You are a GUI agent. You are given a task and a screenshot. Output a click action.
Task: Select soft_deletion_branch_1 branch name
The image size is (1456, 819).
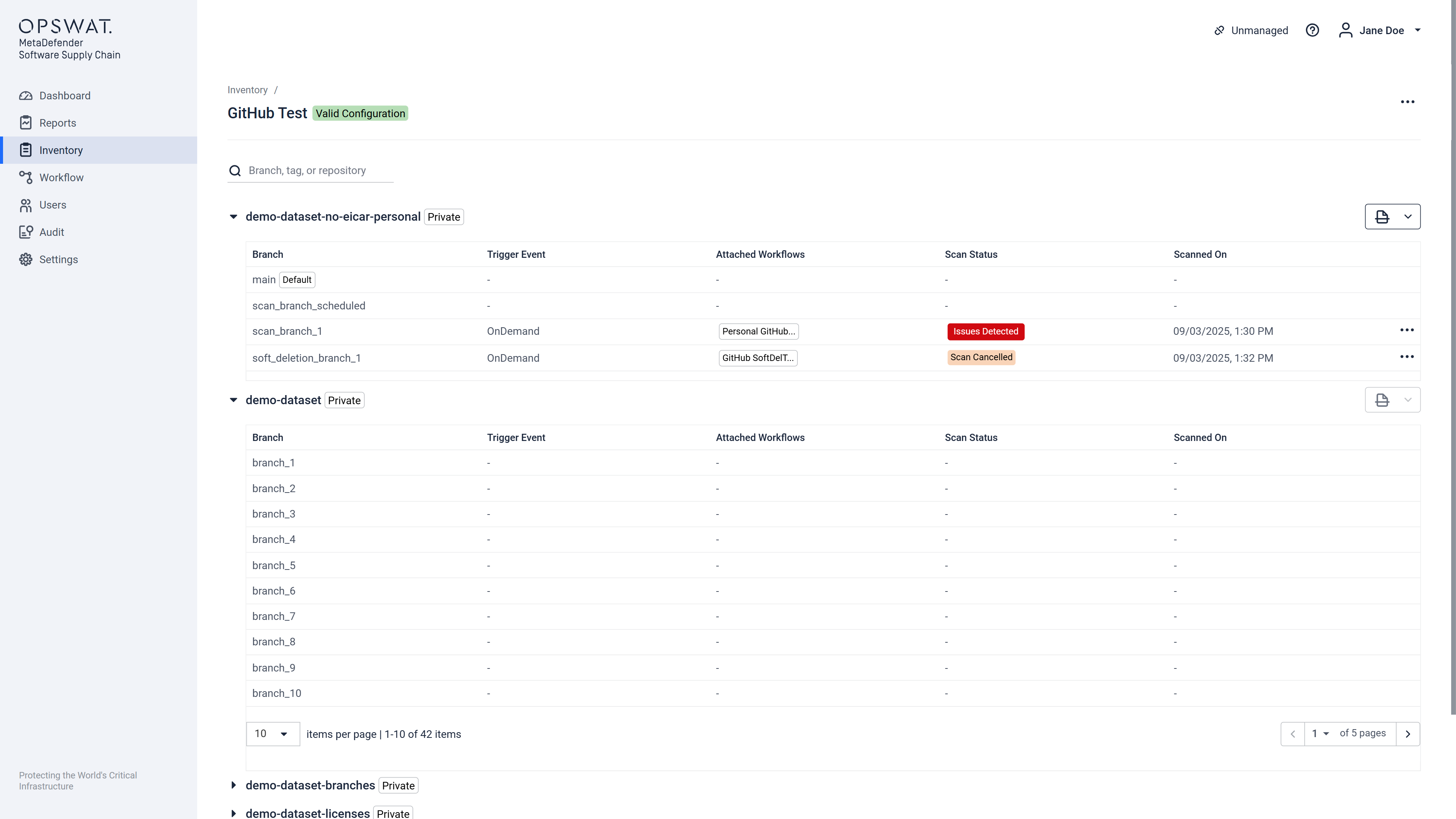coord(306,358)
